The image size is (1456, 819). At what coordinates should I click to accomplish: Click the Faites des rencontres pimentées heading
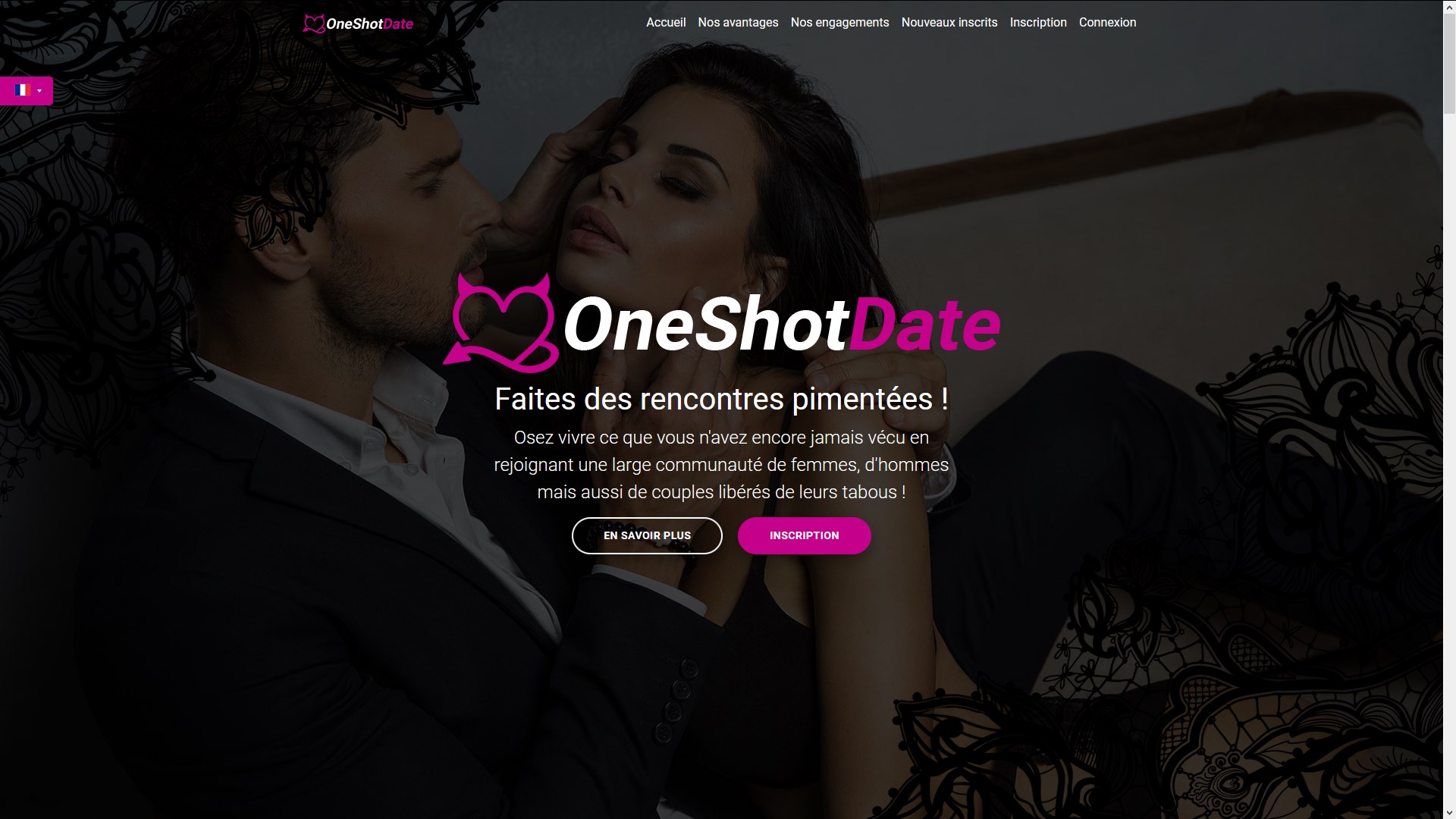721,399
